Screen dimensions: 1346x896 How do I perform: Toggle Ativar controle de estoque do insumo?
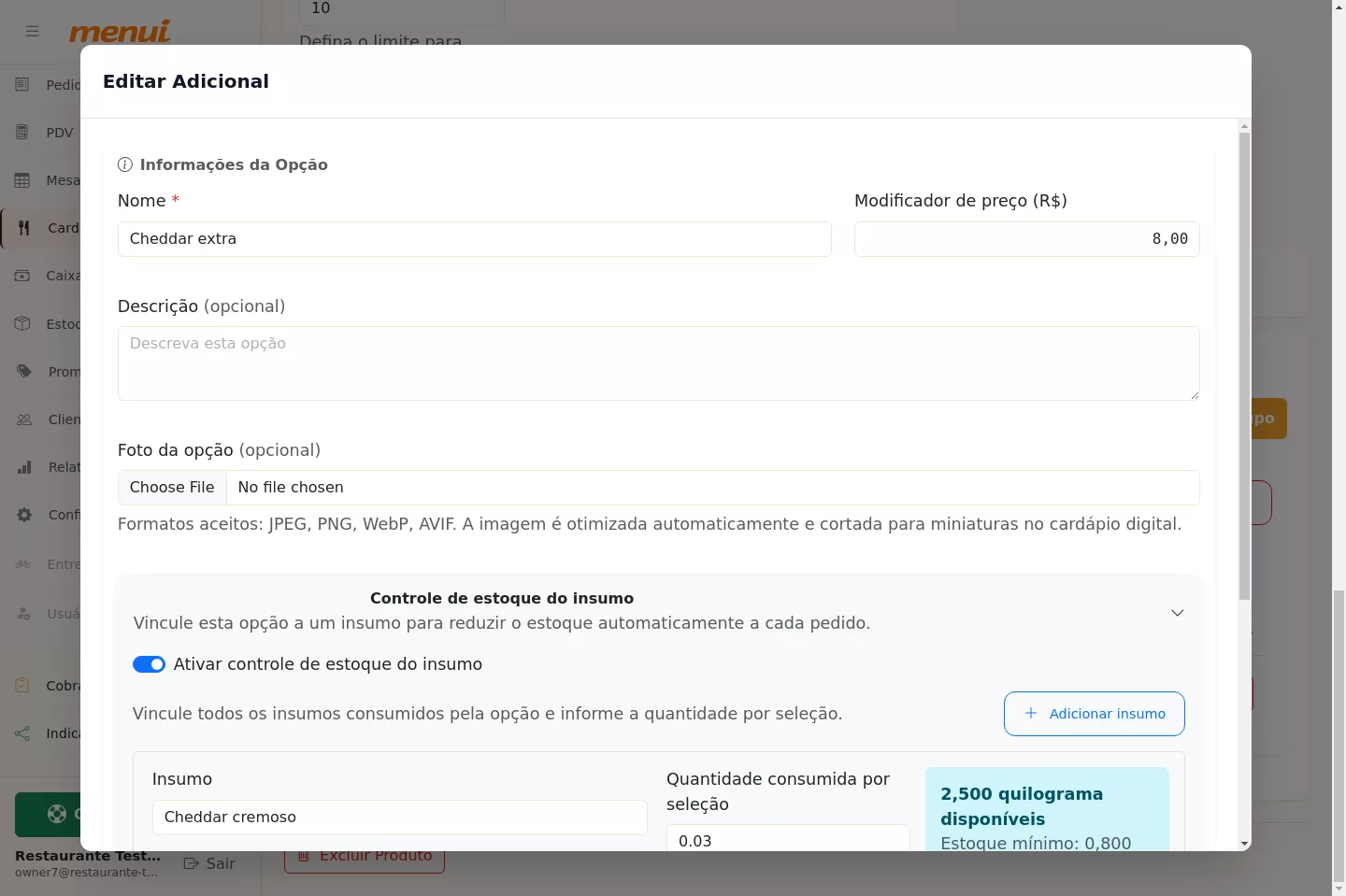point(149,664)
